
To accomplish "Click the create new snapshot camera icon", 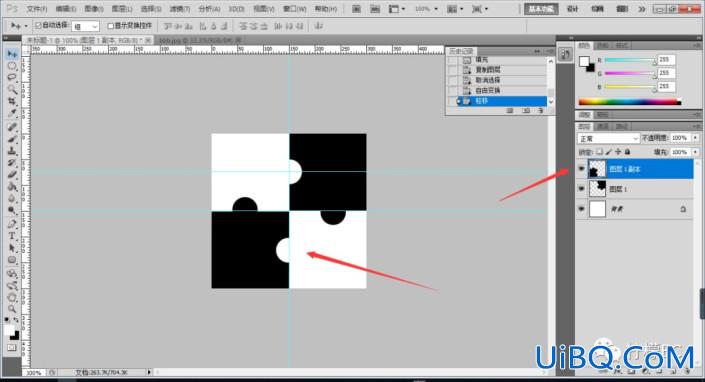I will [x=526, y=111].
